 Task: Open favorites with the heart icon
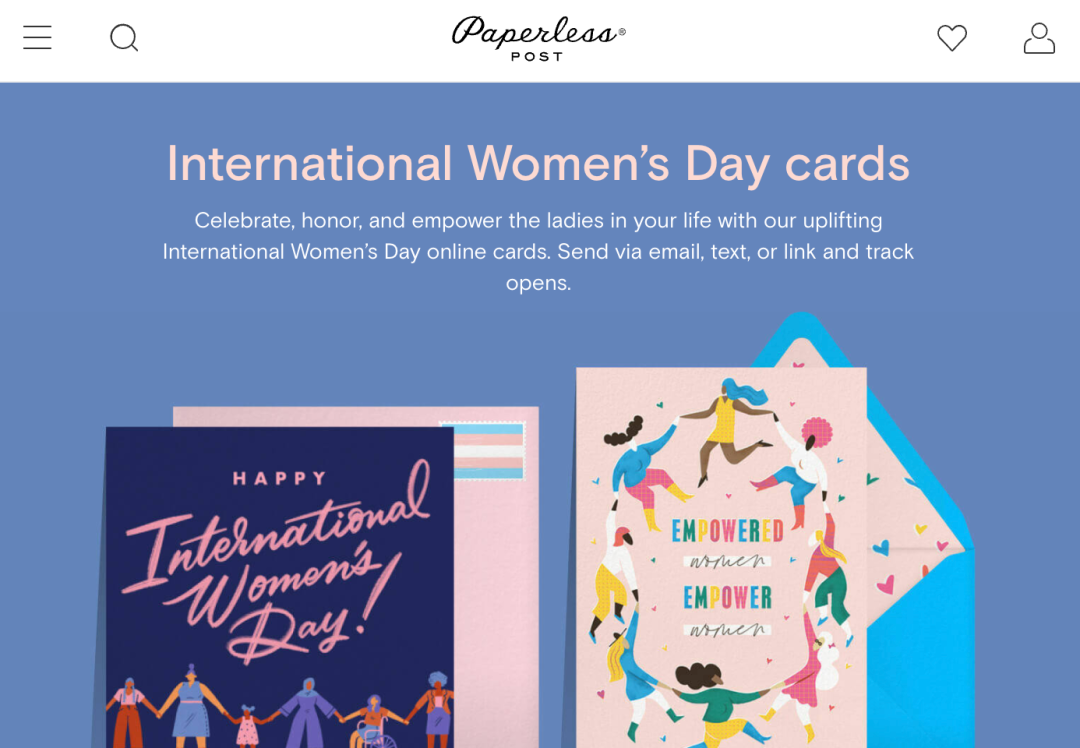(952, 38)
